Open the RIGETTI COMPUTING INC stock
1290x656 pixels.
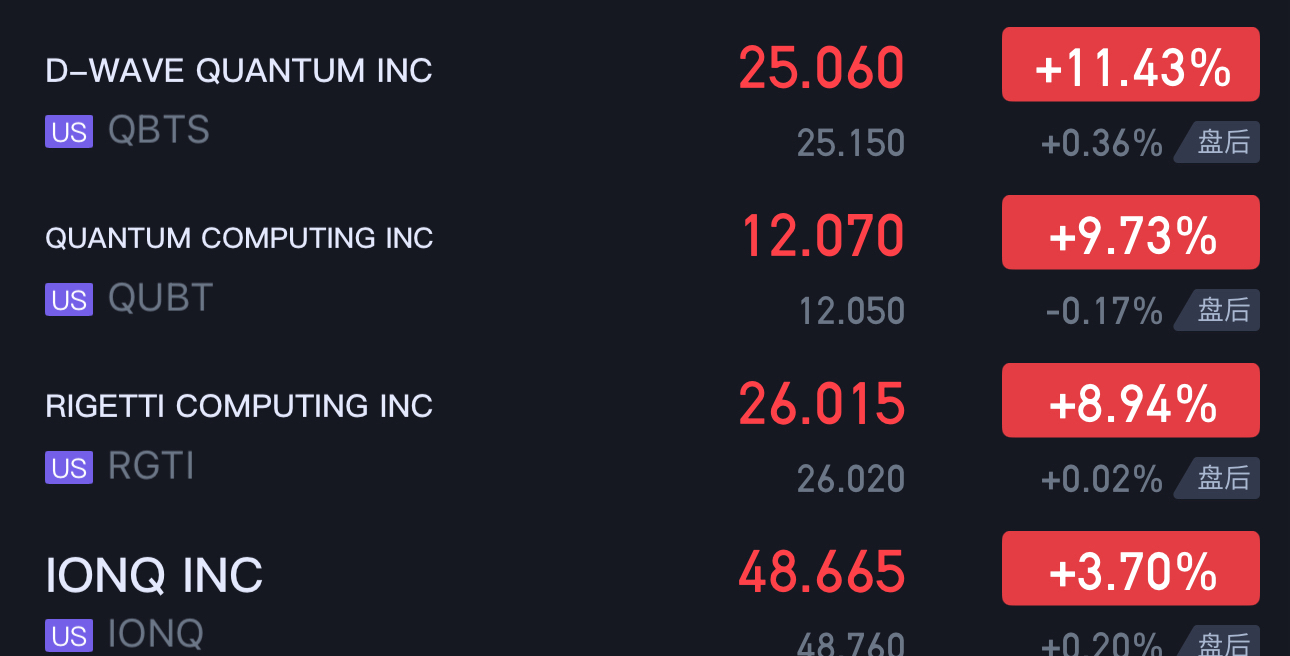(x=239, y=407)
